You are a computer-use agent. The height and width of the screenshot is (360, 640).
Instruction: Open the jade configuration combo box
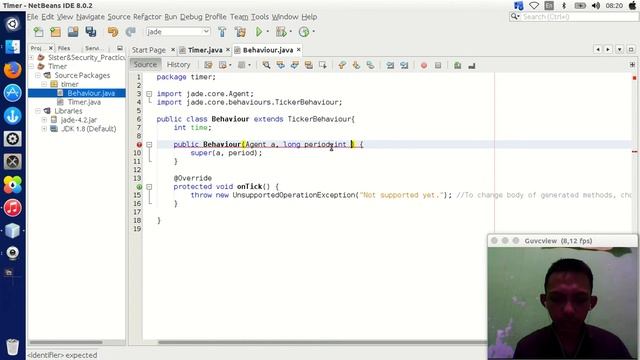[178, 31]
